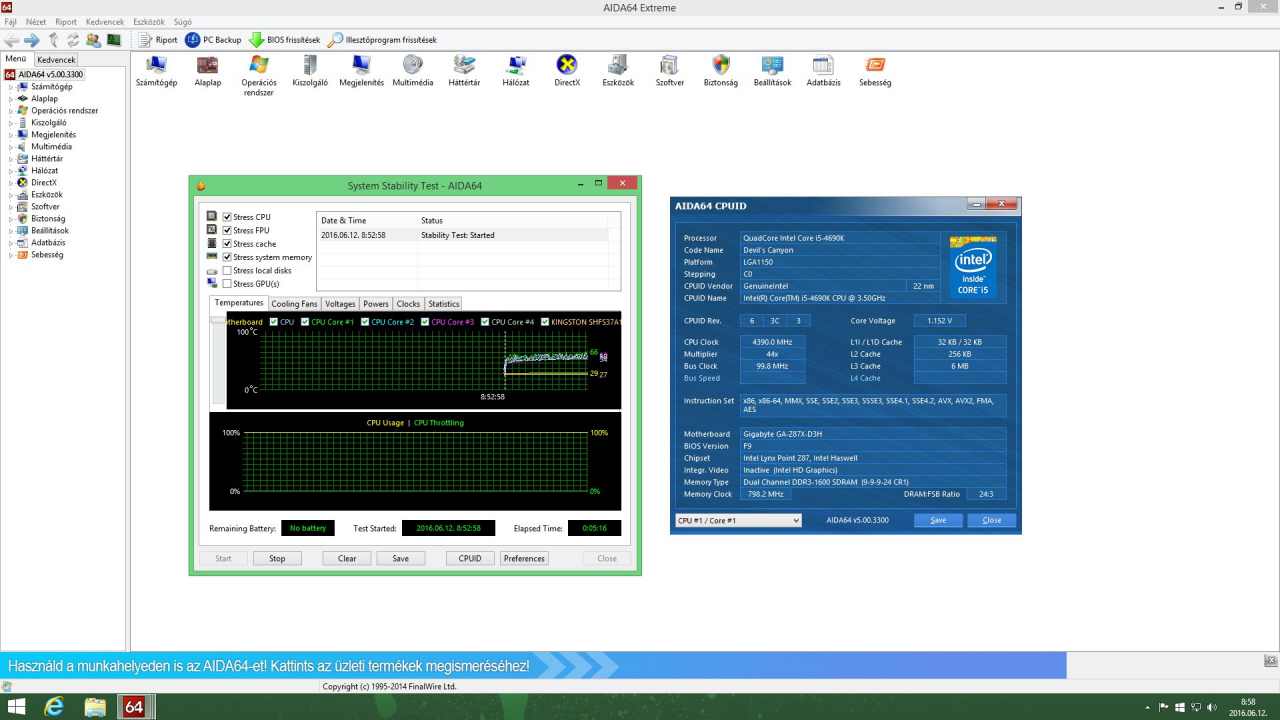Image resolution: width=1280 pixels, height=720 pixels.
Task: Expand the Számítógép tree node
Action: click(11, 87)
